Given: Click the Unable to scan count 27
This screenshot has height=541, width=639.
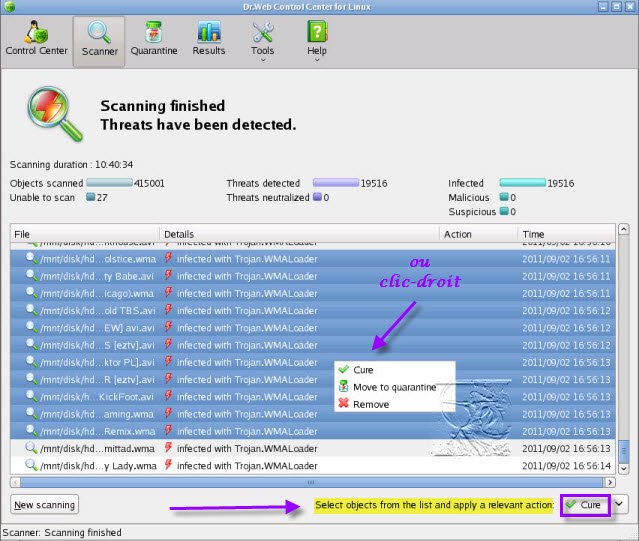Looking at the screenshot, I should pyautogui.click(x=102, y=197).
